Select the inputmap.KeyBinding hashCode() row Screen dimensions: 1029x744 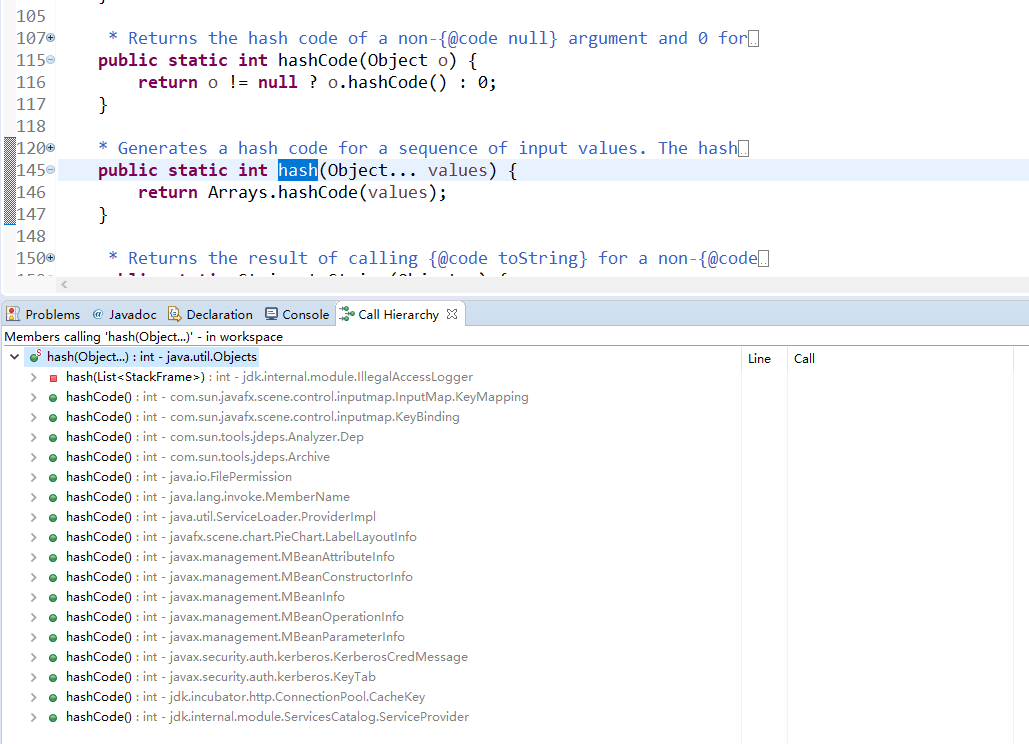pyautogui.click(x=254, y=417)
